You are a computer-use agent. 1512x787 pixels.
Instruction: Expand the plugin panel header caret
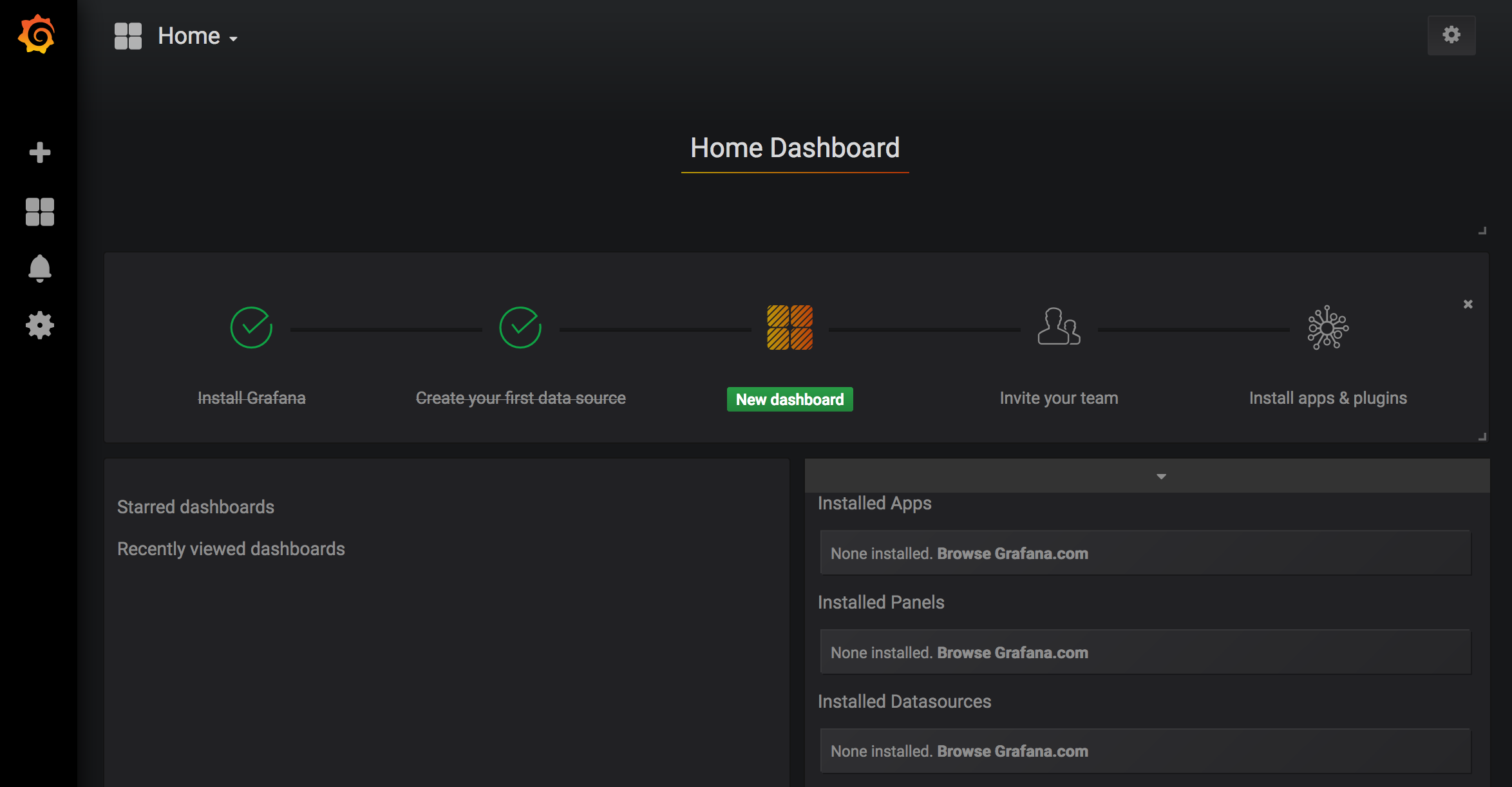point(1161,477)
